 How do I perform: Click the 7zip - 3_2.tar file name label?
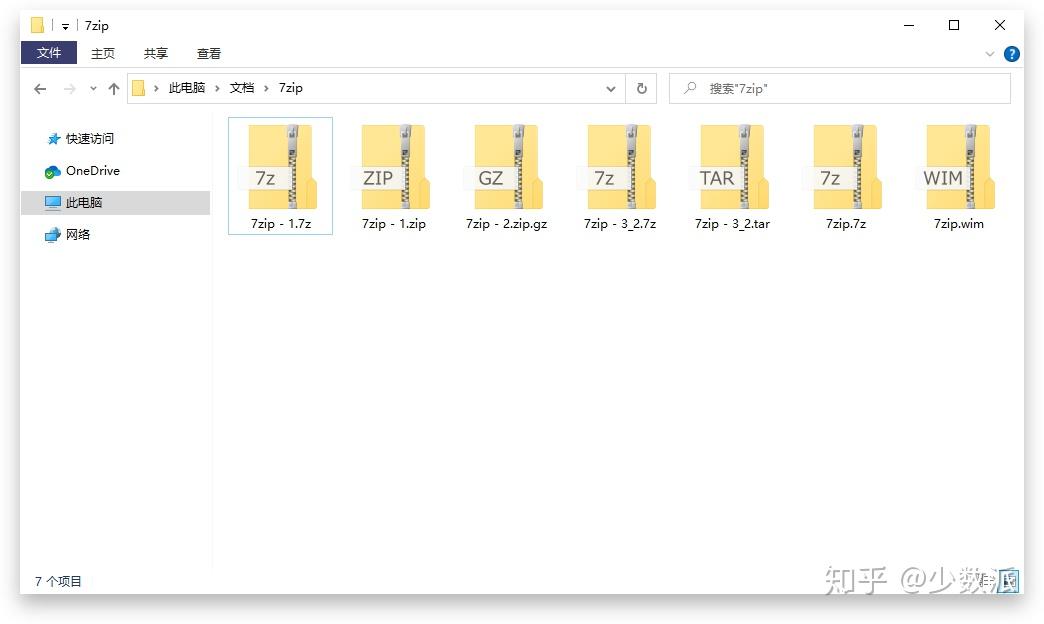(x=732, y=224)
